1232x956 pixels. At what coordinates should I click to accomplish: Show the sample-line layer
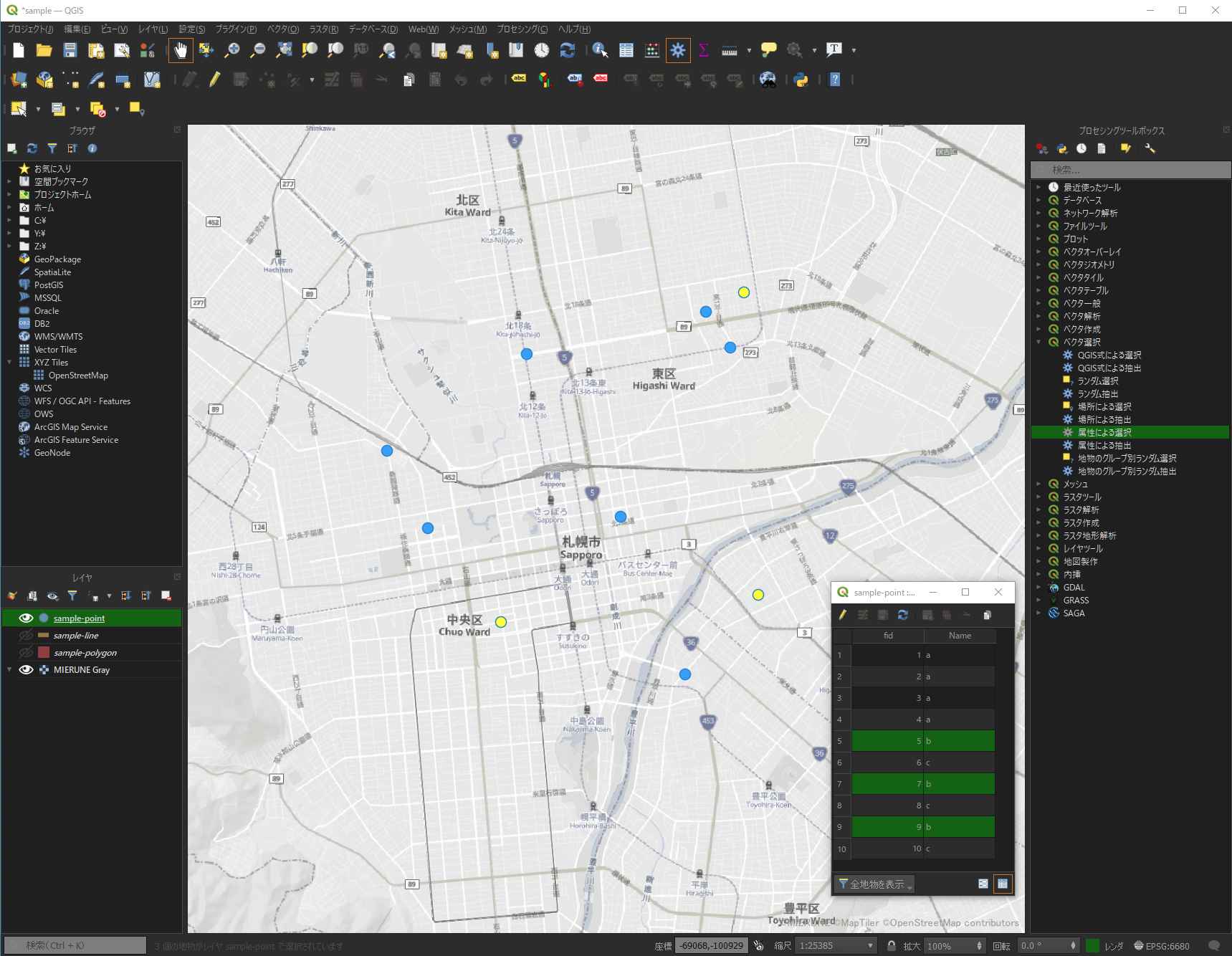click(x=27, y=635)
